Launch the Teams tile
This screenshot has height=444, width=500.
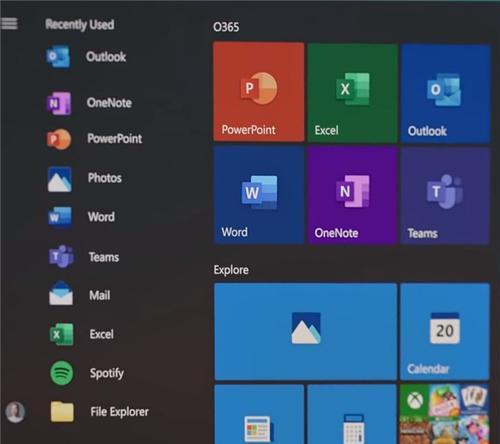click(445, 196)
